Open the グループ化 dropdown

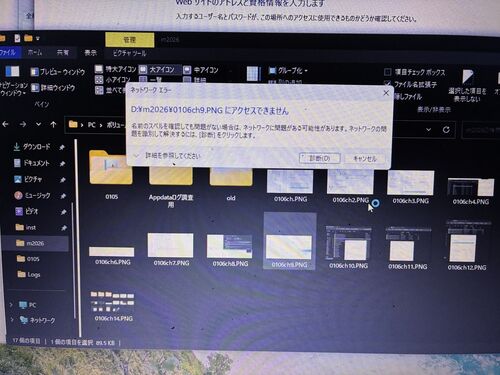[288, 71]
